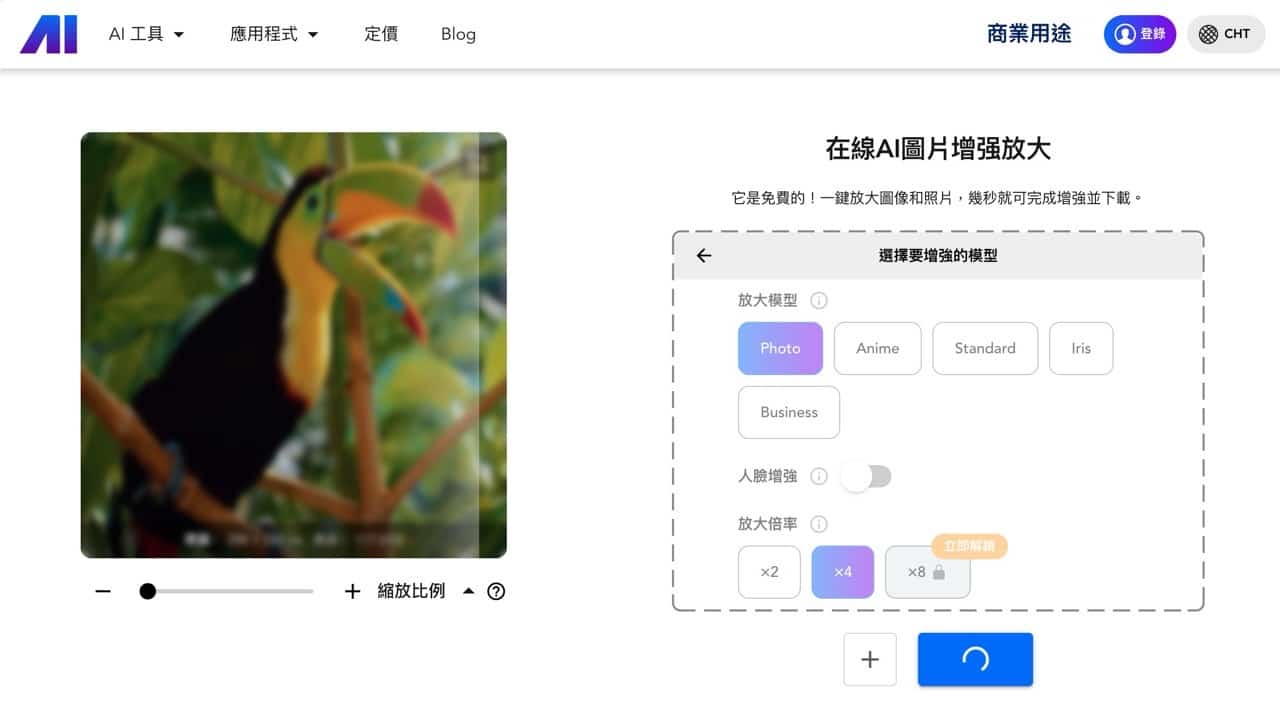Open the 應用程式 dropdown menu
Screen dimensions: 1280x714
[x=274, y=33]
